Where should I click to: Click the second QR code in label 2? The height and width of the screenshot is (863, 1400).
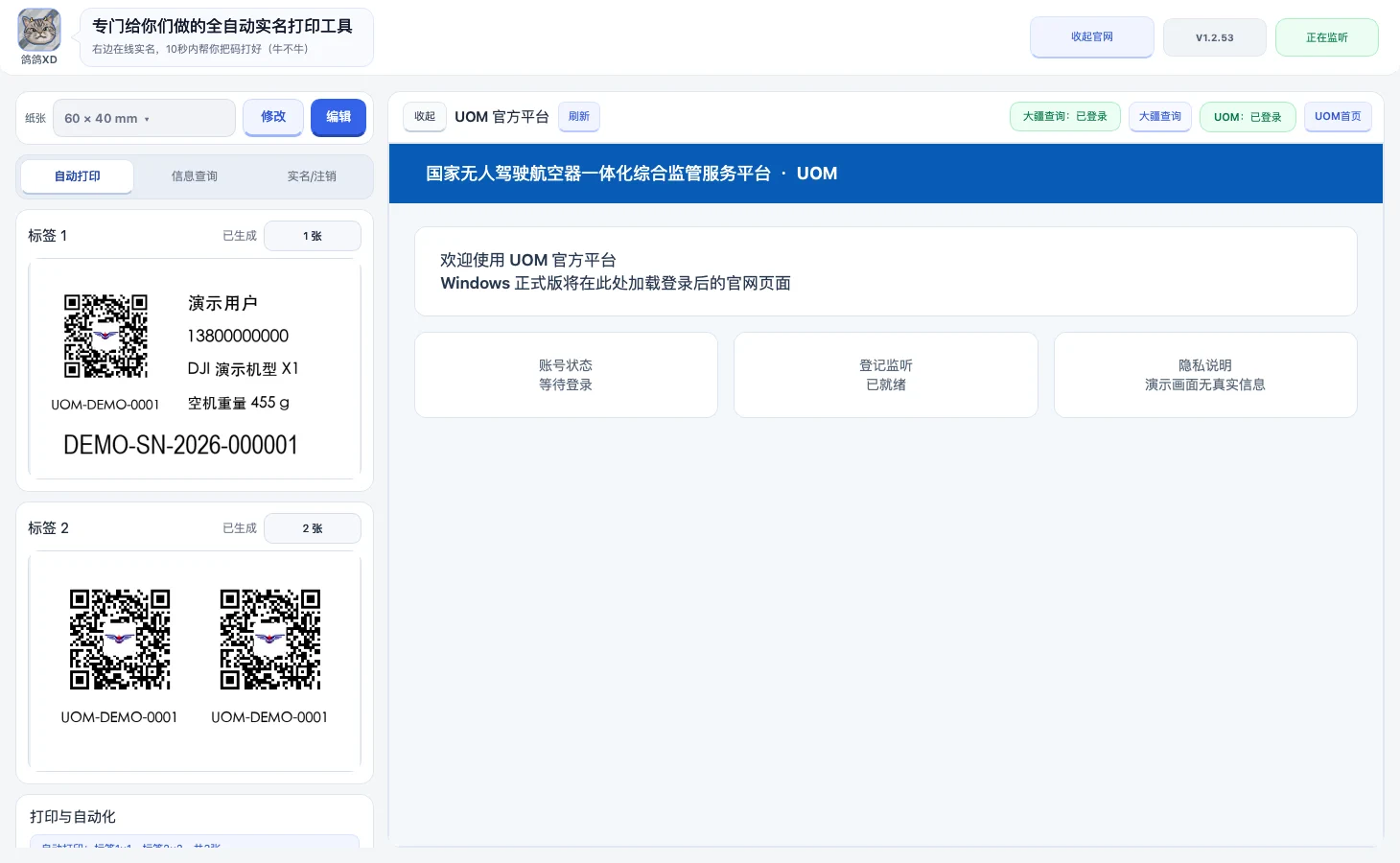pyautogui.click(x=270, y=640)
